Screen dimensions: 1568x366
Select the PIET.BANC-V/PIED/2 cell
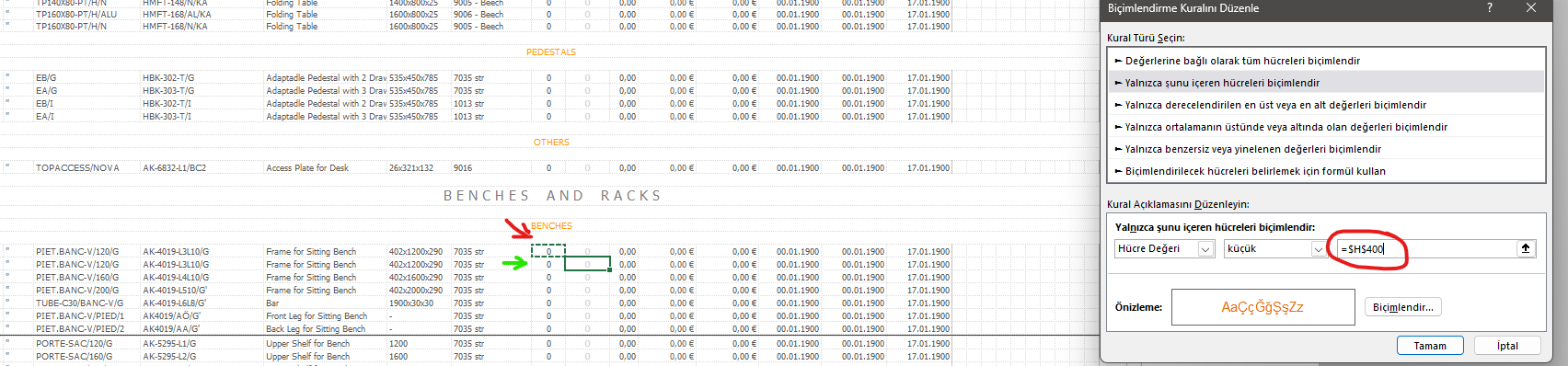pyautogui.click(x=79, y=329)
